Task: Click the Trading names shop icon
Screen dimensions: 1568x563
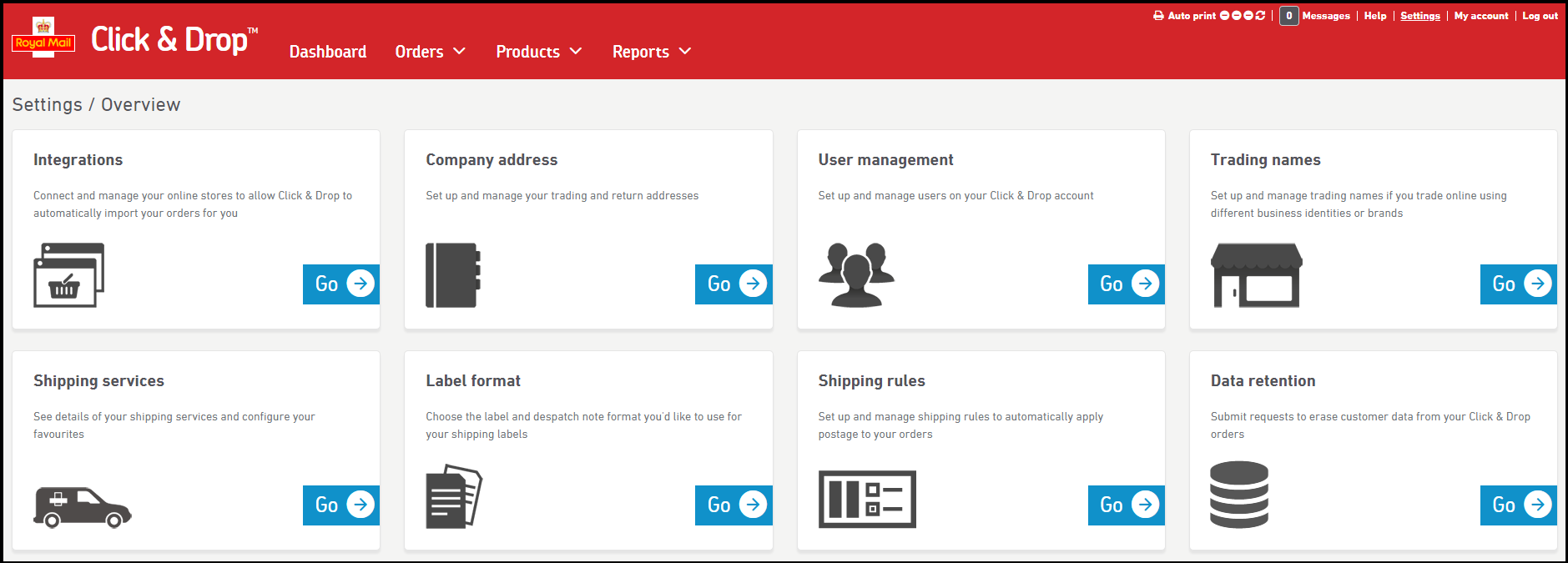Action: pos(1256,275)
